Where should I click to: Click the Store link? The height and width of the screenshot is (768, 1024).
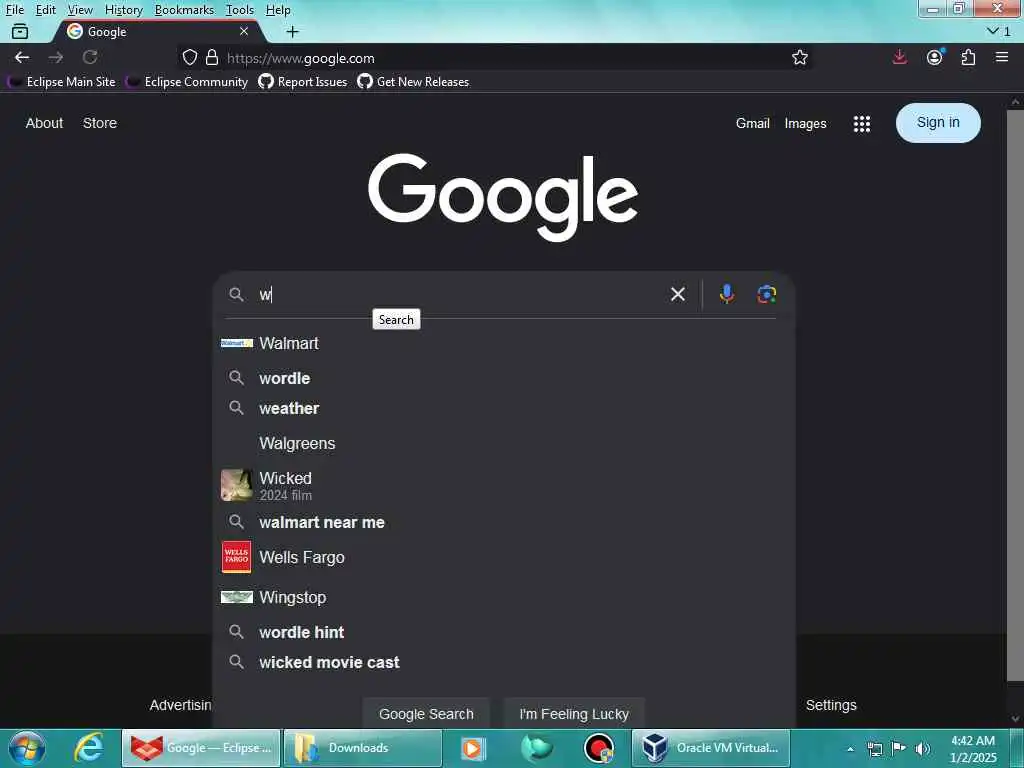point(100,123)
